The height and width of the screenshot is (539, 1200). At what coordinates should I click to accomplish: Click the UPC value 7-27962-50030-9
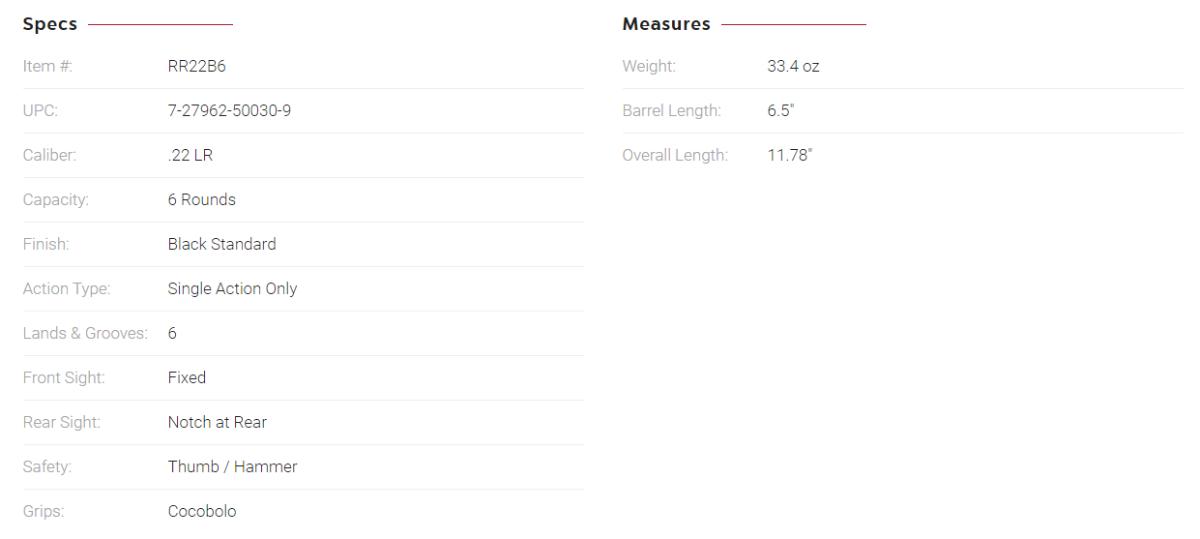coord(228,111)
